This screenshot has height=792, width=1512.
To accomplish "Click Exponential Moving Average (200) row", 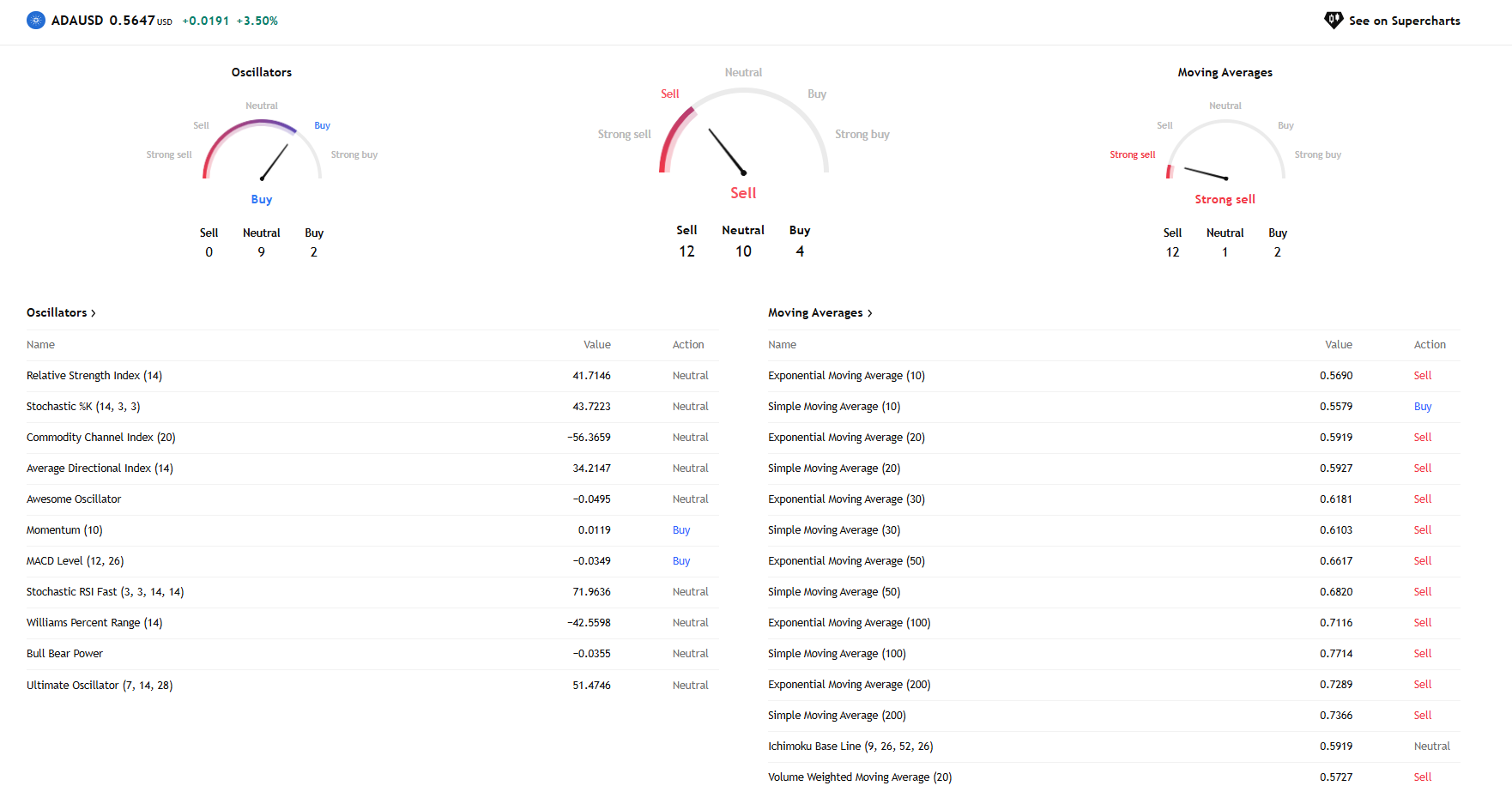I will (849, 685).
